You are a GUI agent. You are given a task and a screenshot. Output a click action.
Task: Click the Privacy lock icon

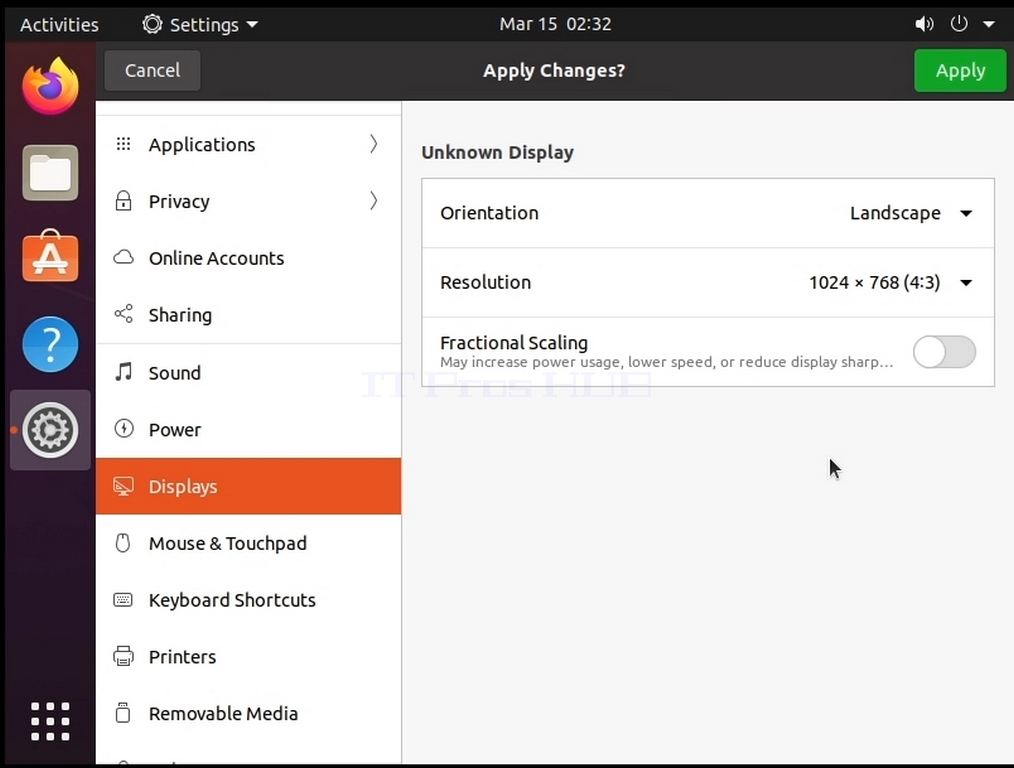tap(123, 201)
